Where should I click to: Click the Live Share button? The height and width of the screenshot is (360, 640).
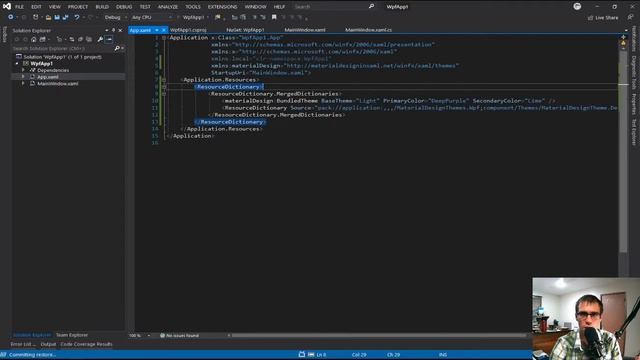(603, 18)
